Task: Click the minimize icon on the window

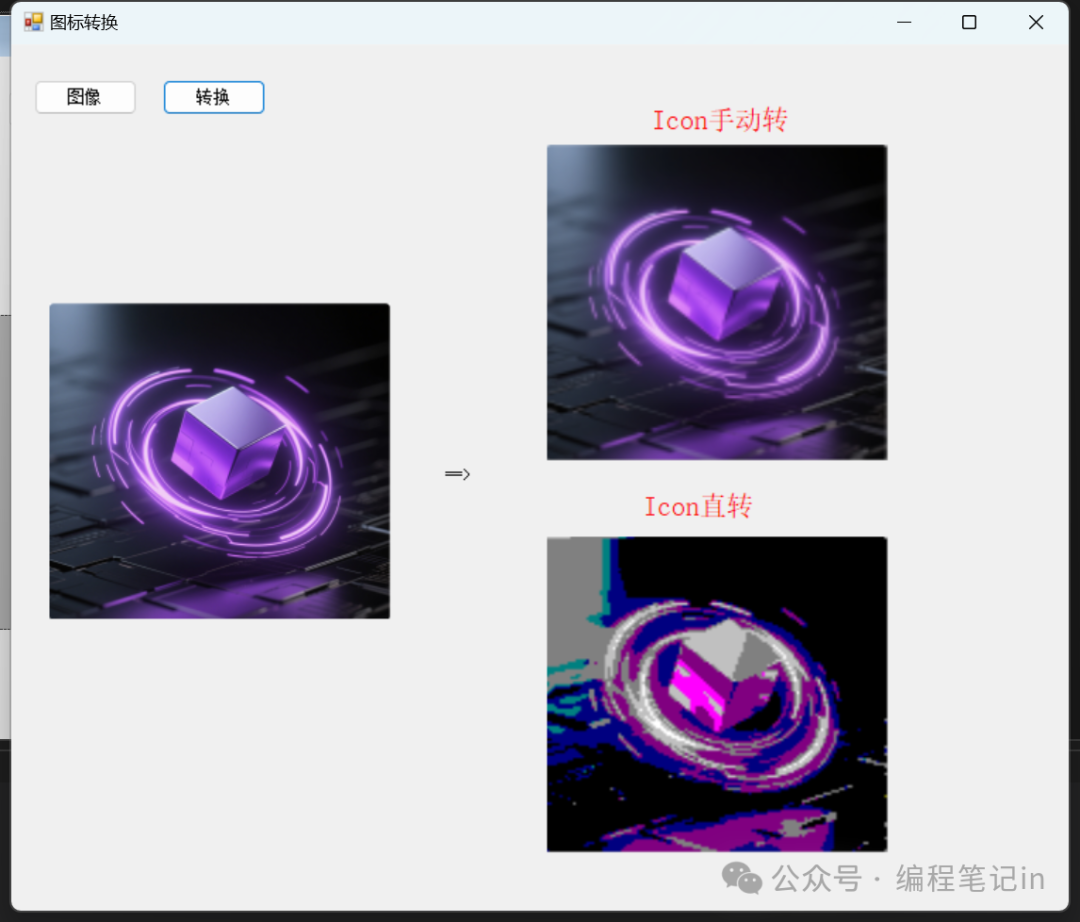Action: point(904,22)
